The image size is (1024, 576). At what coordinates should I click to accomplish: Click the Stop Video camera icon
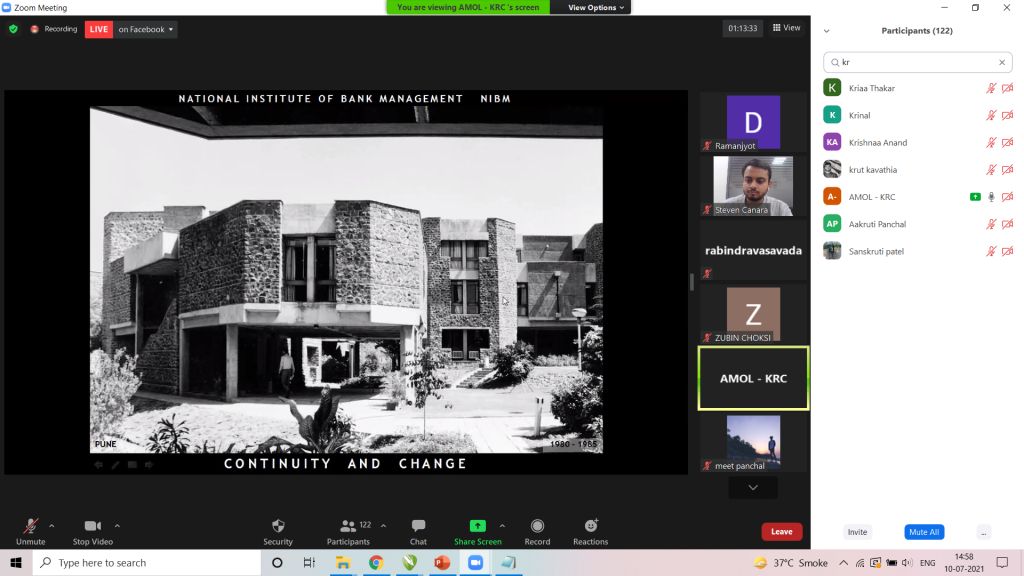click(x=92, y=526)
